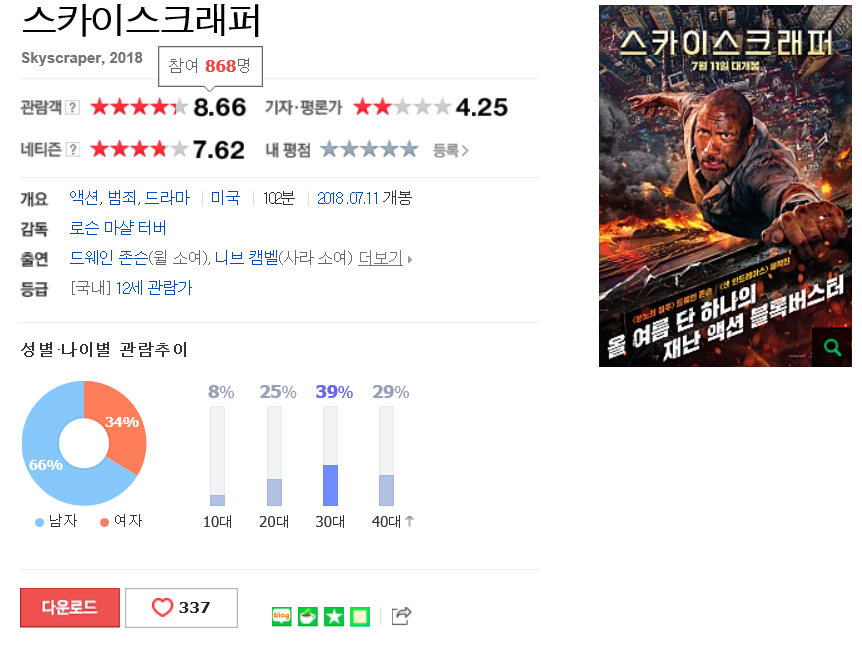
Task: Open the share arrow icon
Action: pos(401,616)
